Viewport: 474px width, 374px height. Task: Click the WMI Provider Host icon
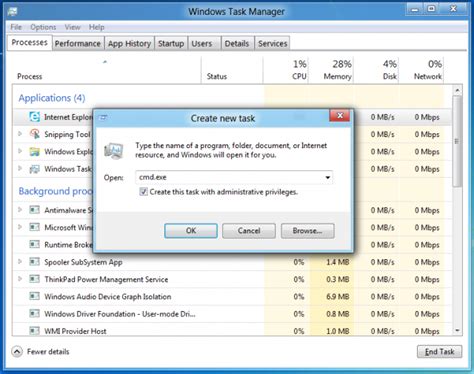(34, 331)
